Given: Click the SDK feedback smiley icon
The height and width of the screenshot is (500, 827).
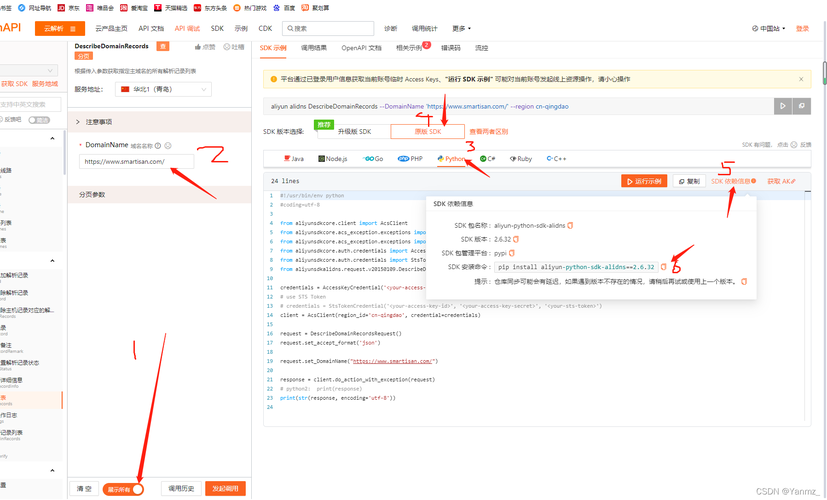Looking at the screenshot, I should [x=794, y=145].
